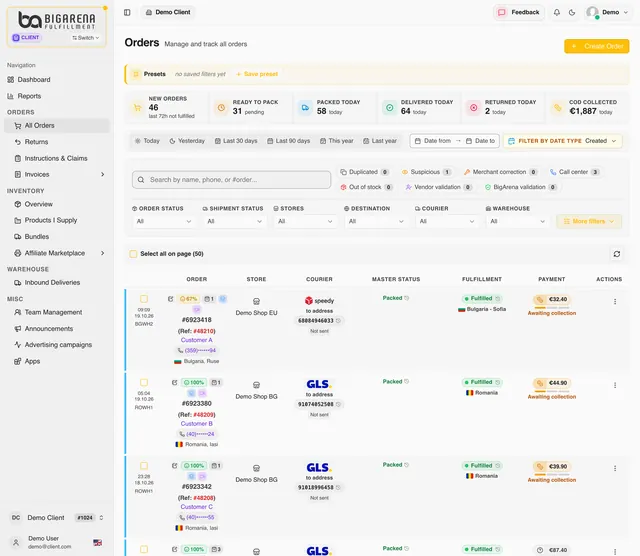Switch to dark mode moon icon
640x556 pixels.
click(572, 12)
